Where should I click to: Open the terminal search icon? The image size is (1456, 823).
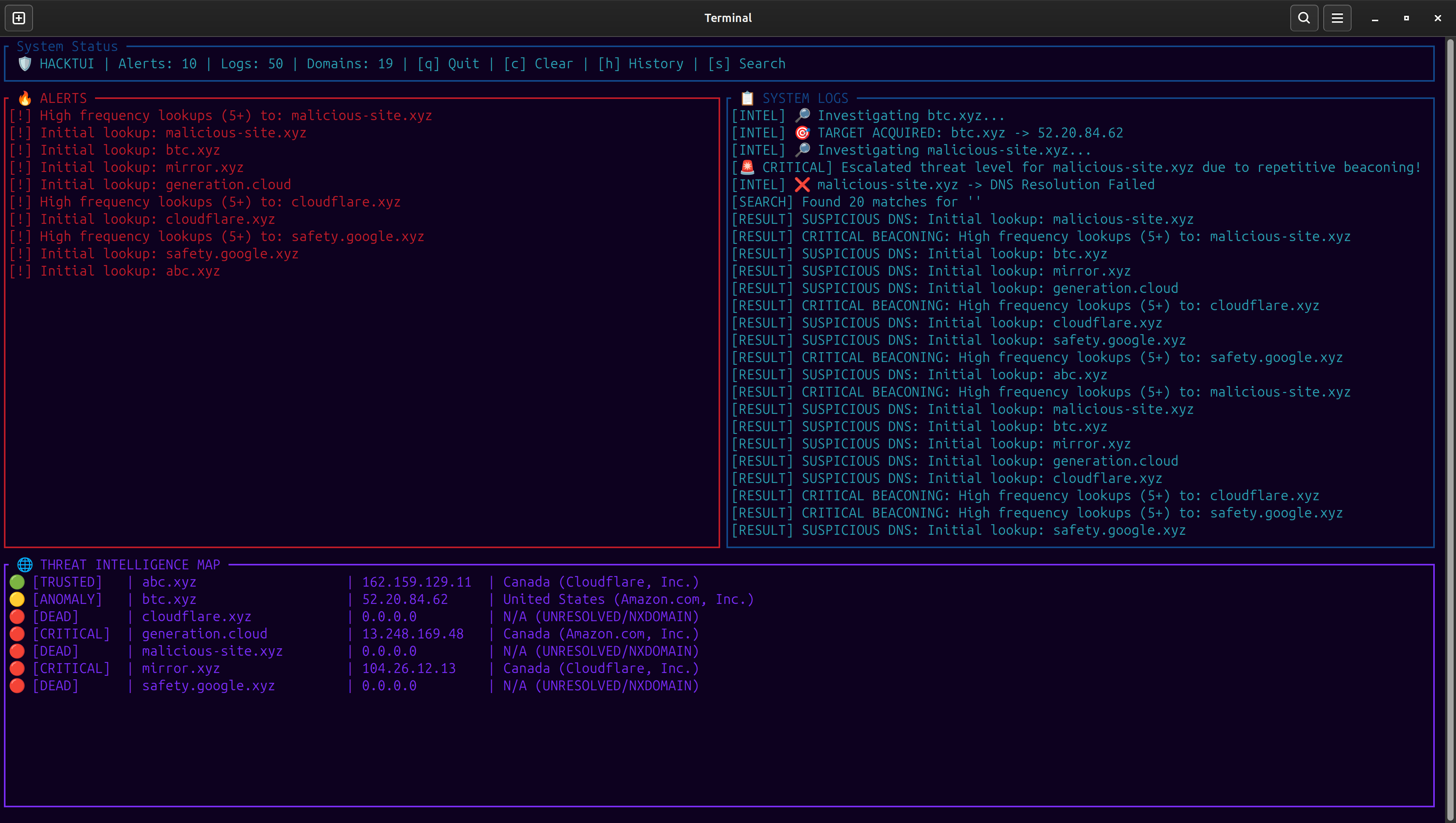point(1304,18)
